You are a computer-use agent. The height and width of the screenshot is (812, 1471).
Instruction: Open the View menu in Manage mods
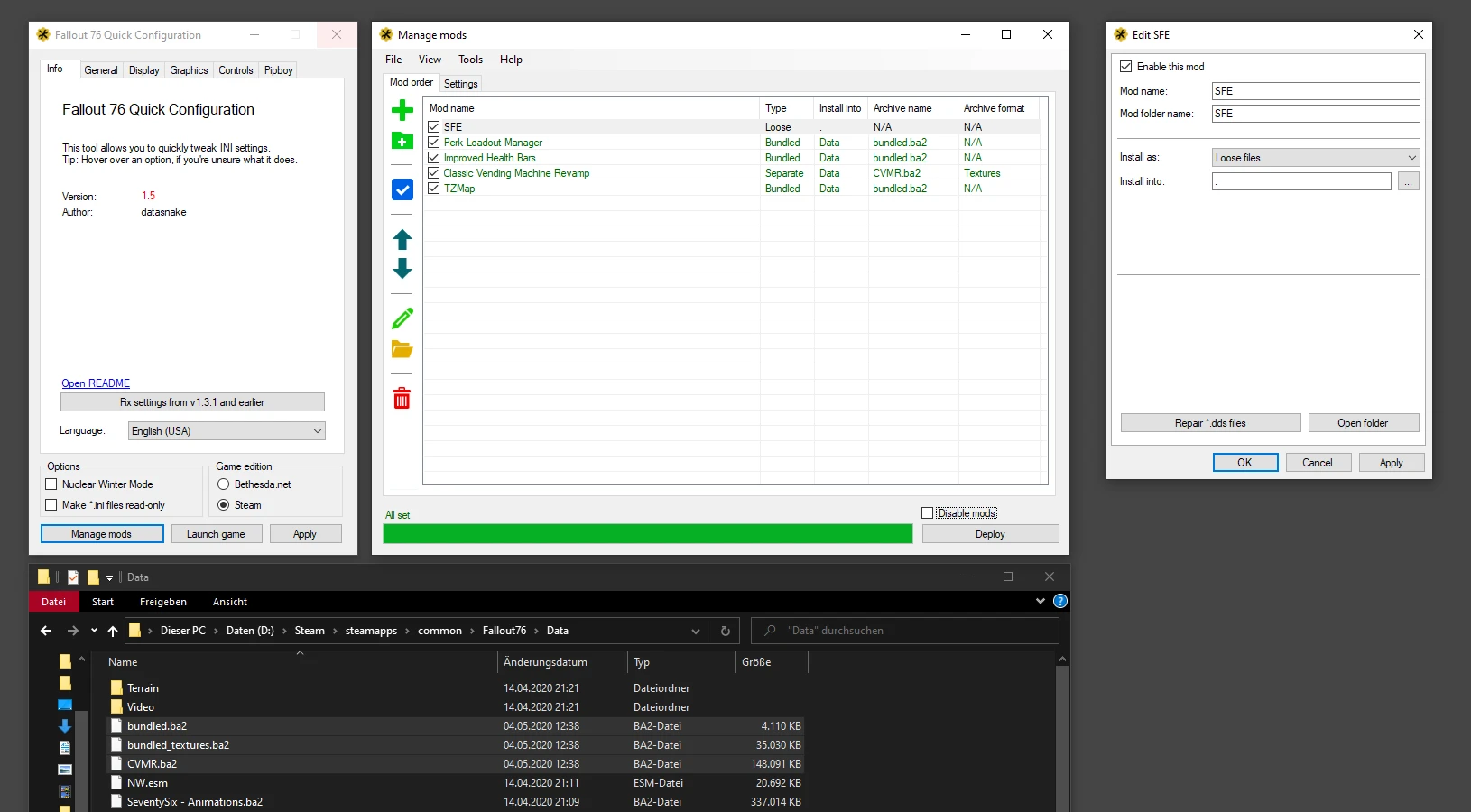point(430,60)
